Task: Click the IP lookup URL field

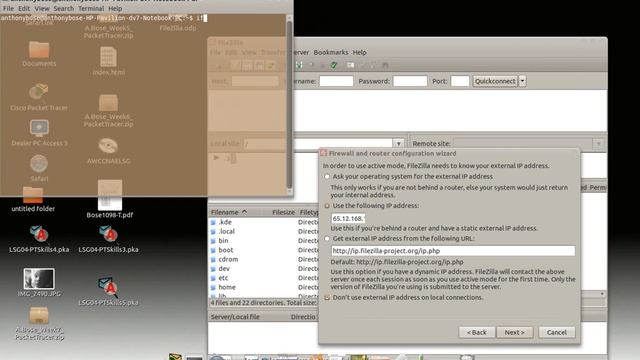Action: coord(453,251)
